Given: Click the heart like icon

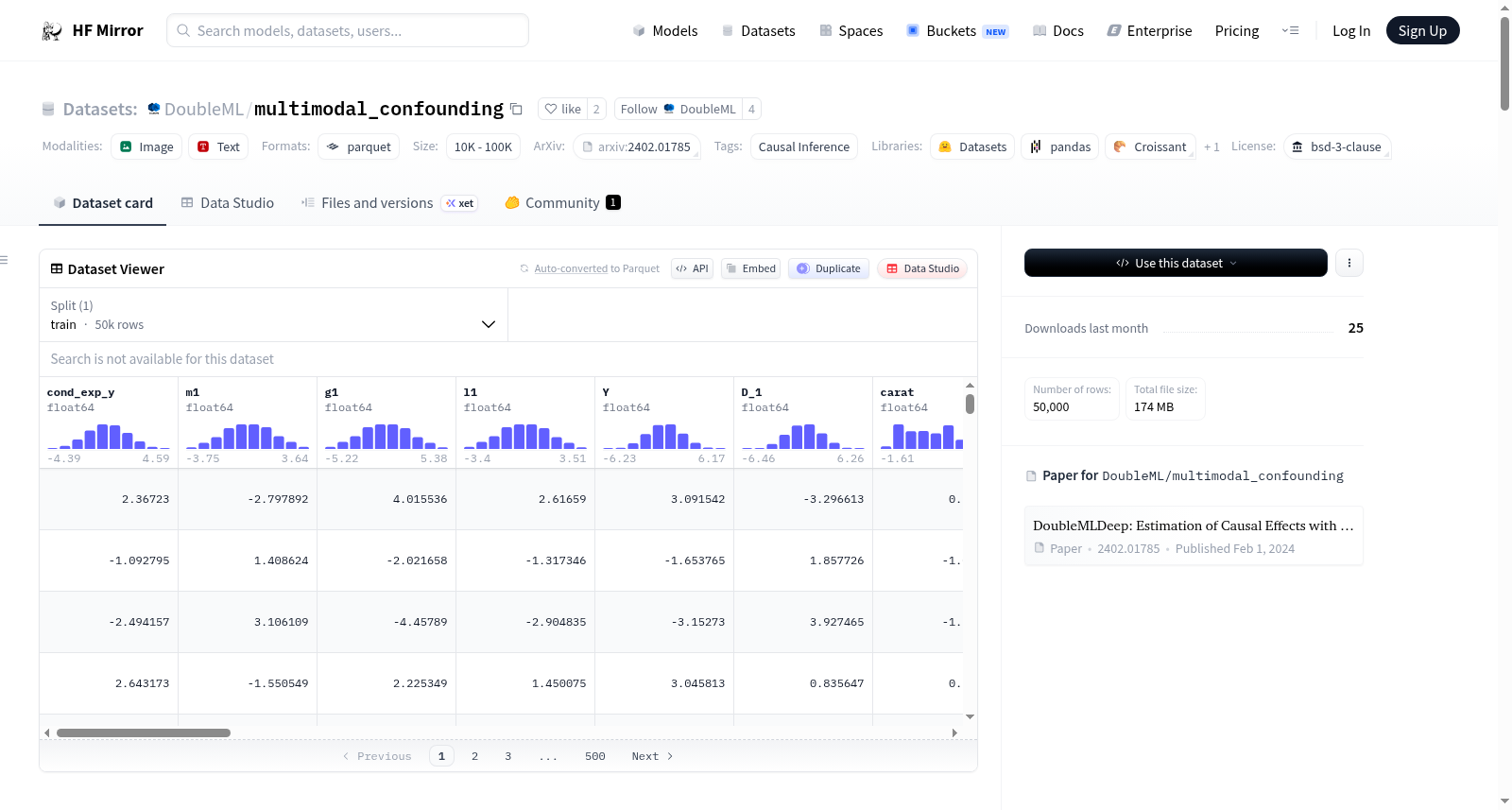Looking at the screenshot, I should pyautogui.click(x=551, y=109).
